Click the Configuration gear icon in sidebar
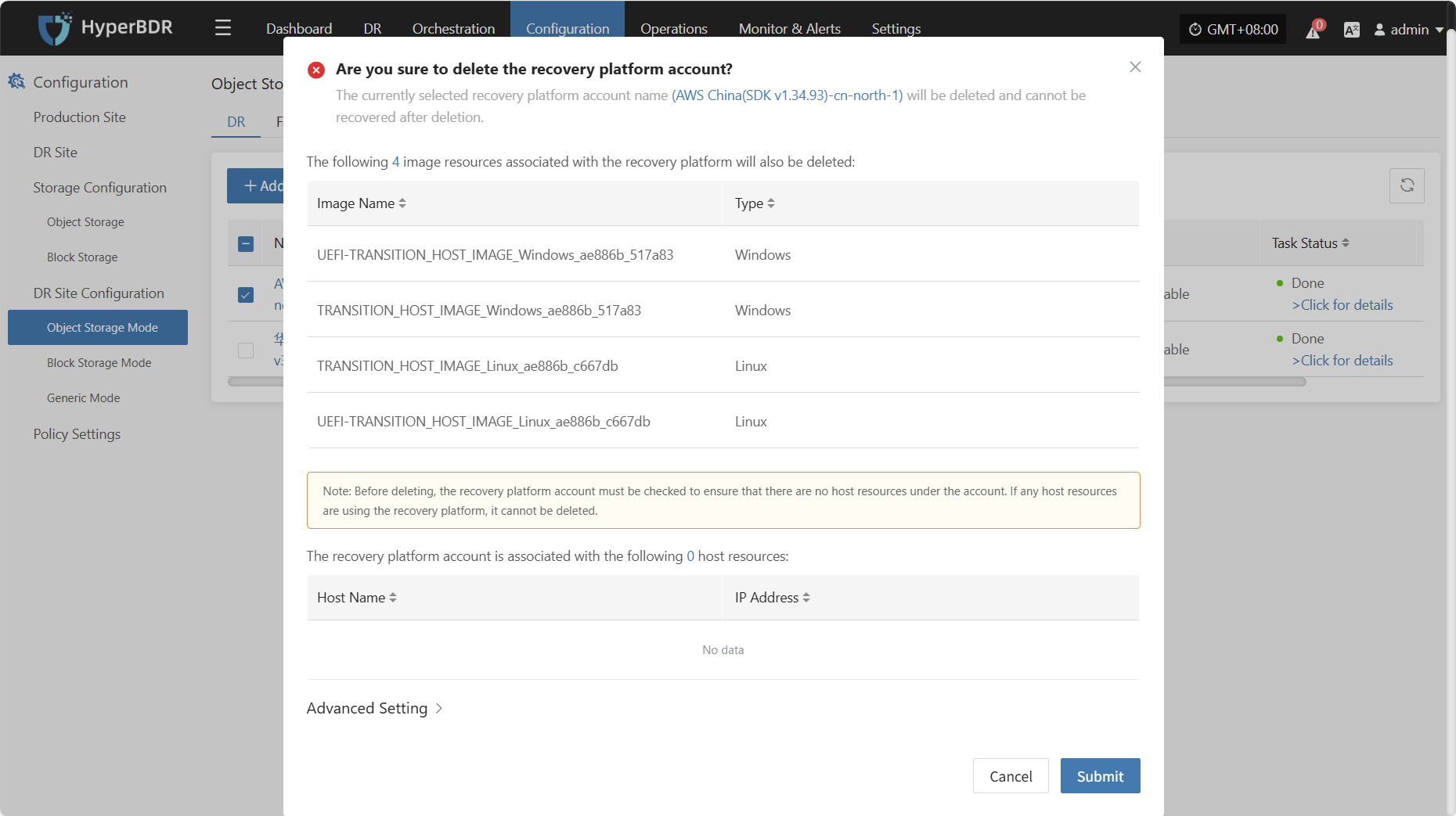 point(16,81)
